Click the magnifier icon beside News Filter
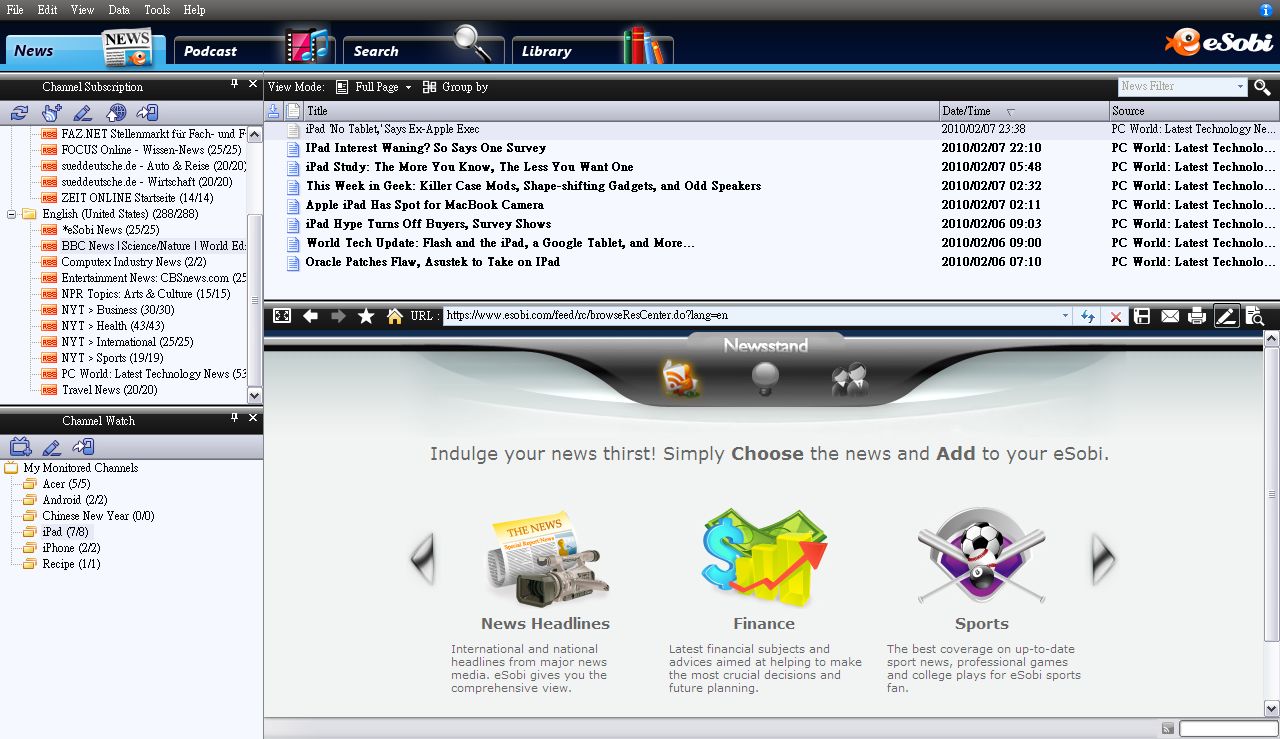This screenshot has width=1280, height=739. (1262, 87)
